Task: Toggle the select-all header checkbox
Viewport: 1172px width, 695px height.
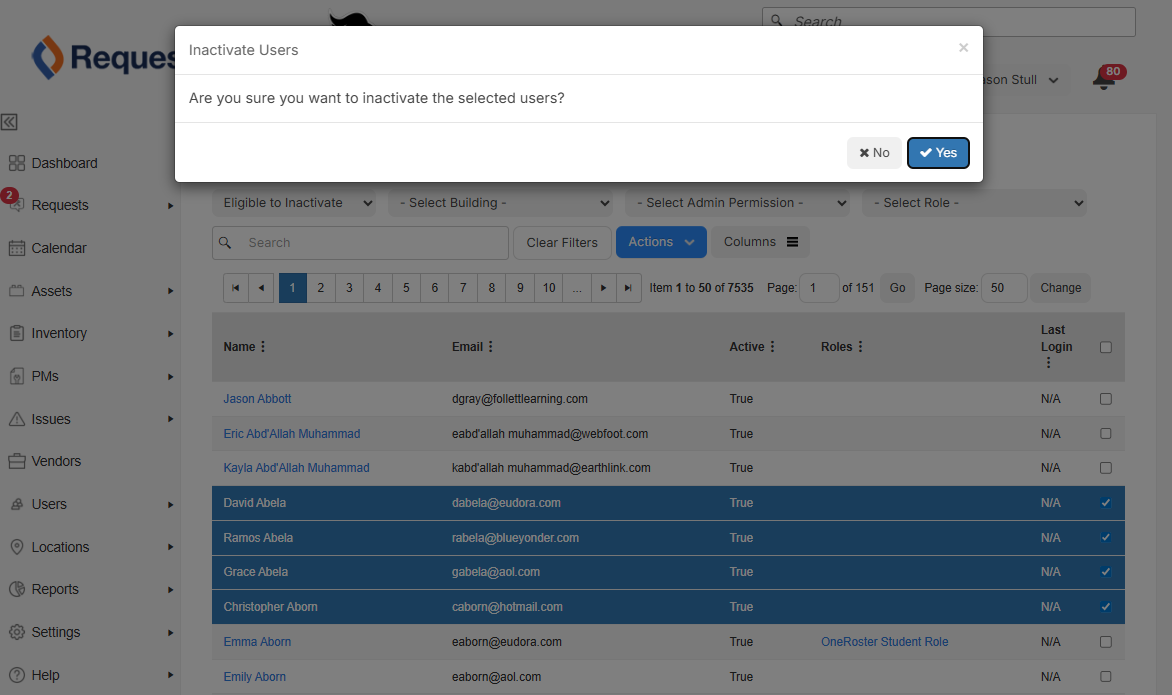Action: coord(1105,347)
